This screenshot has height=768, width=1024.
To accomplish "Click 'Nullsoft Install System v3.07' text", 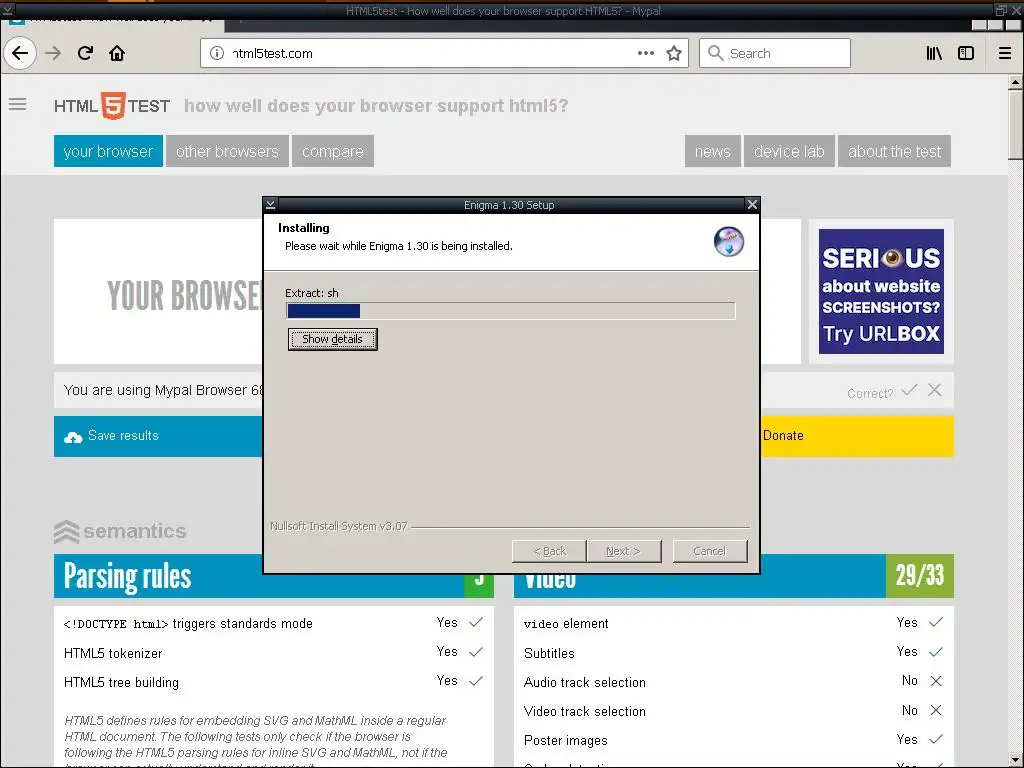I will 339,526.
